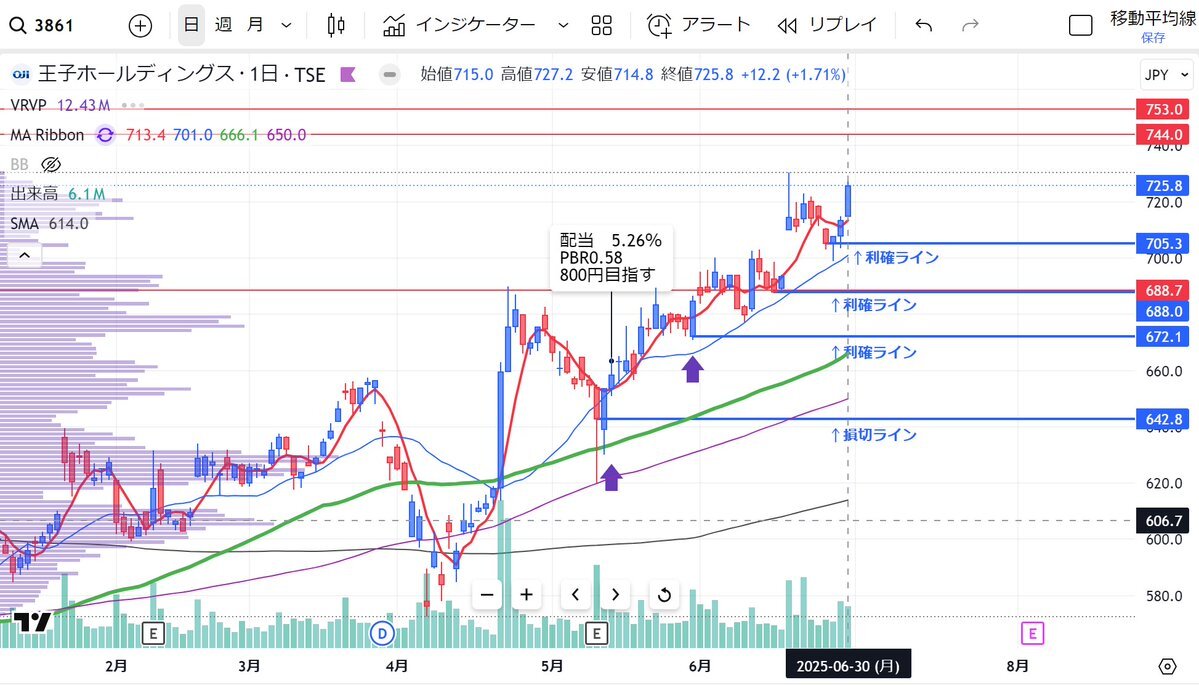
Task: Select the 753.0 red price label
Action: pos(1164,109)
